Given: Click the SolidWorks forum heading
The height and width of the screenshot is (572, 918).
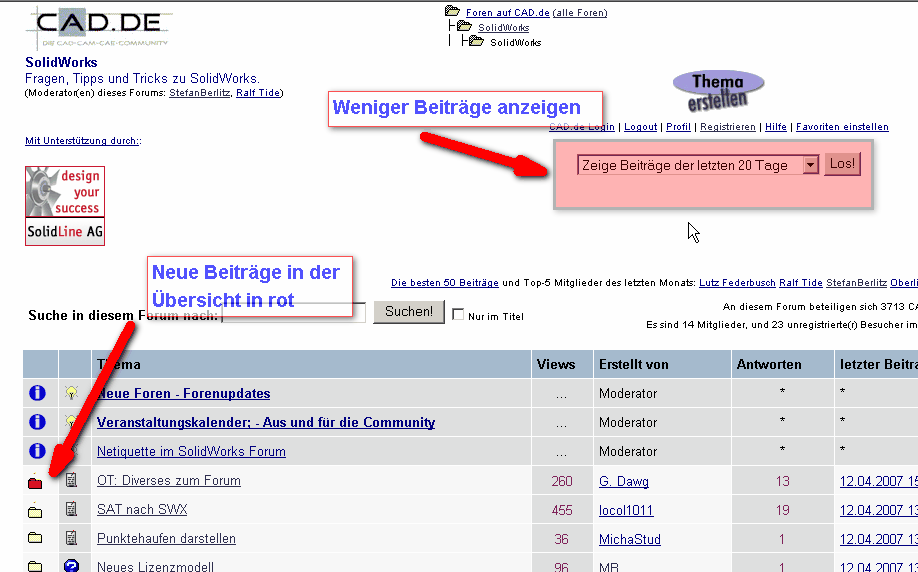Looking at the screenshot, I should tap(61, 62).
